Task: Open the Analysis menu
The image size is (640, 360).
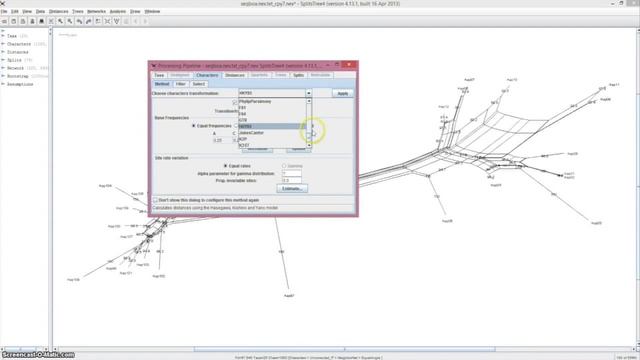Action: point(118,11)
